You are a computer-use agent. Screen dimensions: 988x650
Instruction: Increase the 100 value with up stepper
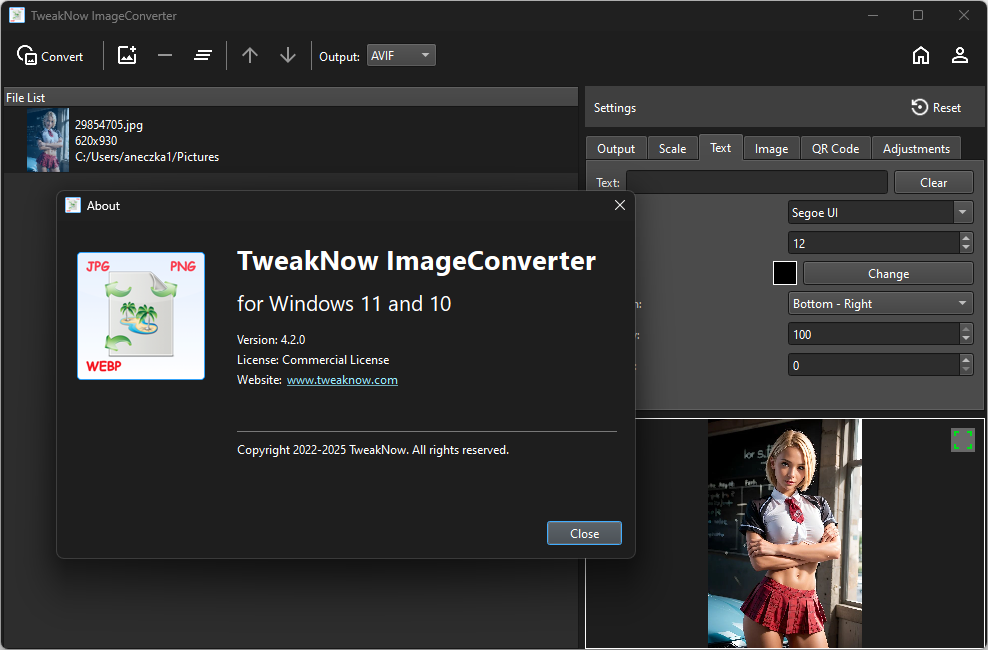point(966,329)
